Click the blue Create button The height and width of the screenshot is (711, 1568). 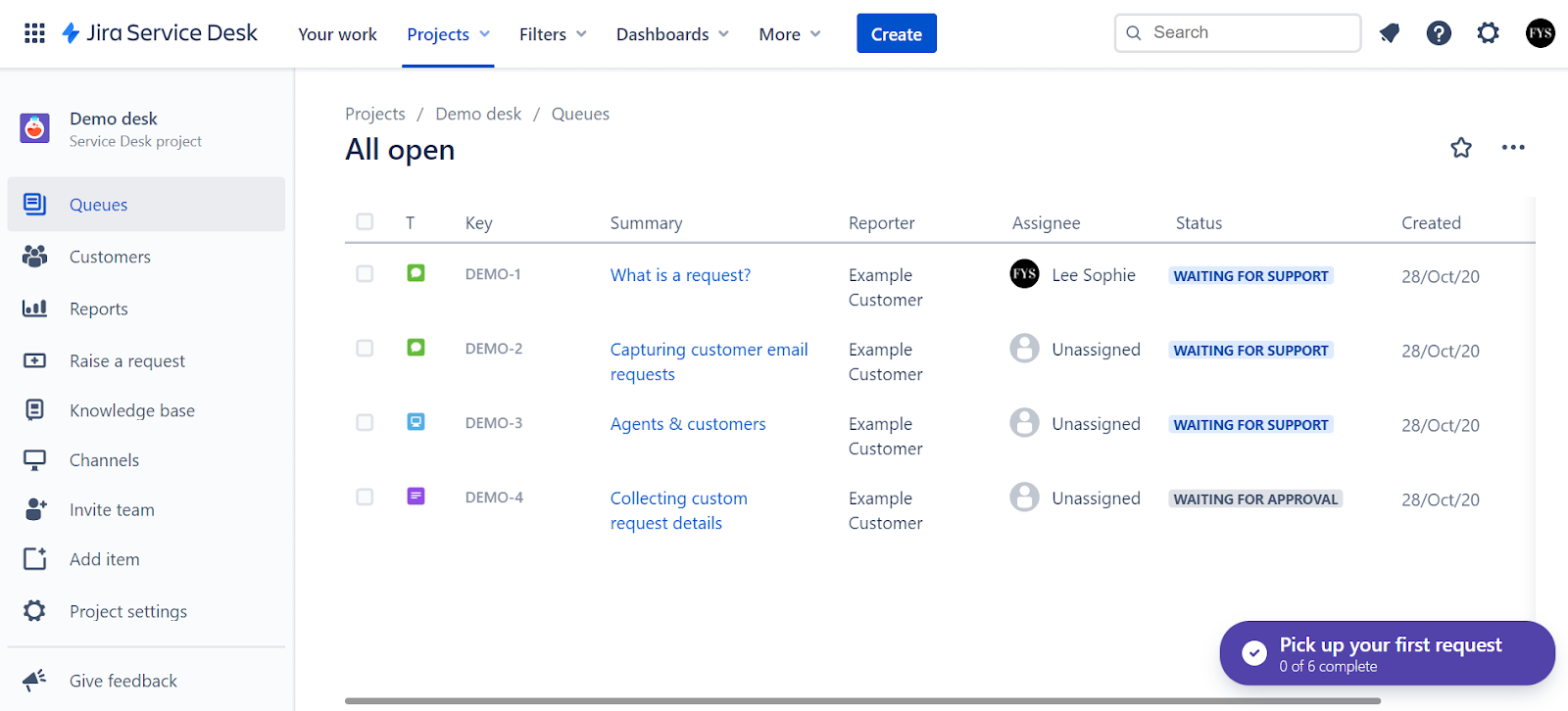coord(896,33)
